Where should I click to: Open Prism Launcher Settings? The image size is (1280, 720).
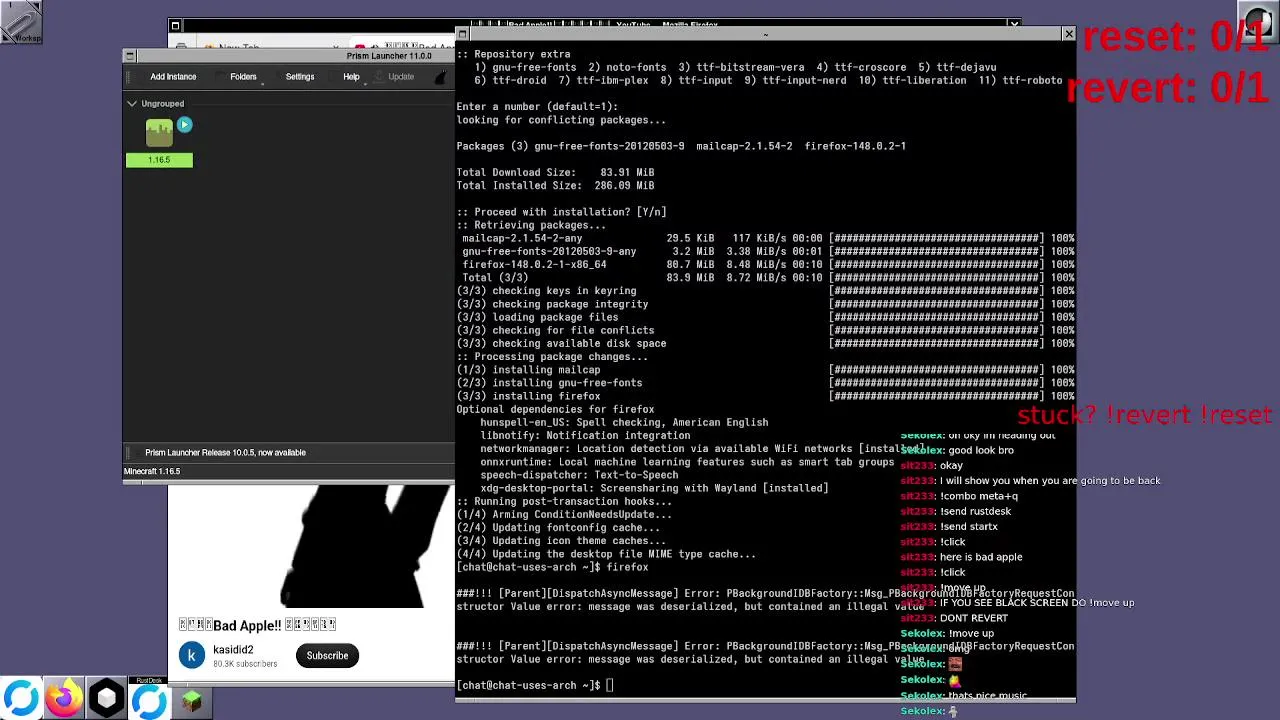click(300, 77)
